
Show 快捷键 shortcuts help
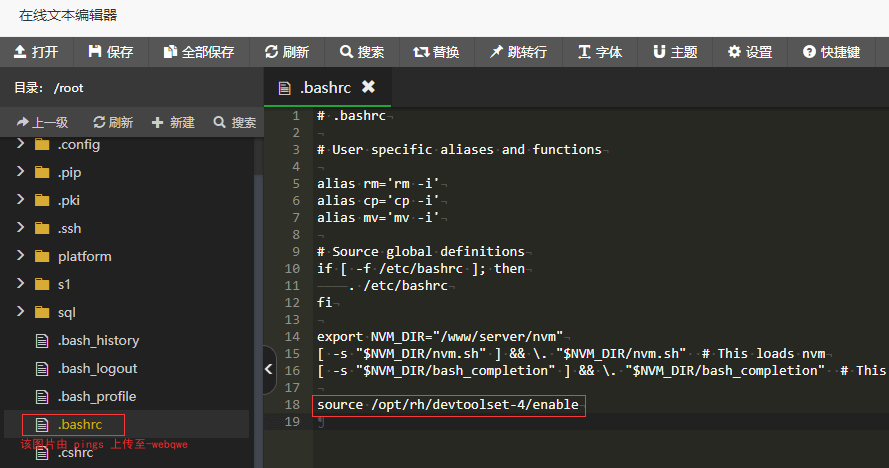[x=831, y=52]
